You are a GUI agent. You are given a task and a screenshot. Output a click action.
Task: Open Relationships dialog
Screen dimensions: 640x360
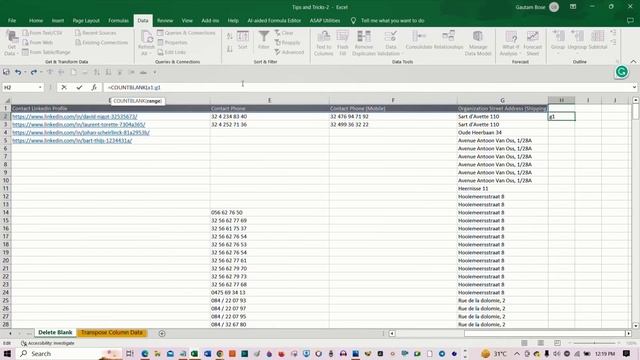click(x=448, y=40)
